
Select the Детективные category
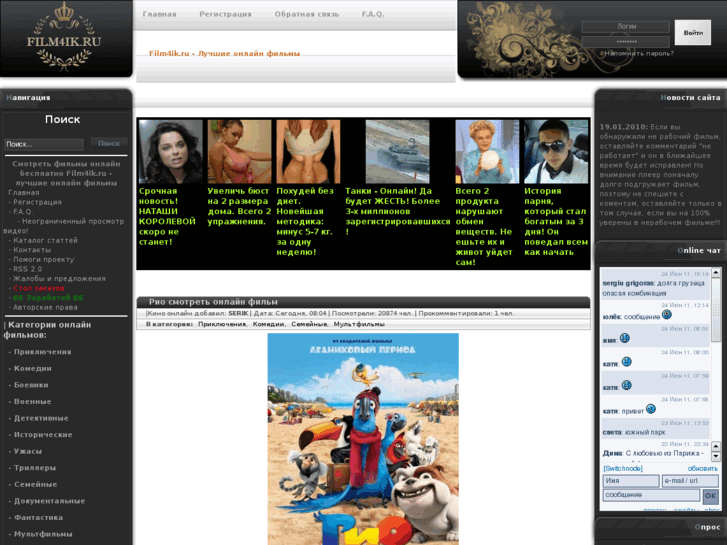coord(41,418)
